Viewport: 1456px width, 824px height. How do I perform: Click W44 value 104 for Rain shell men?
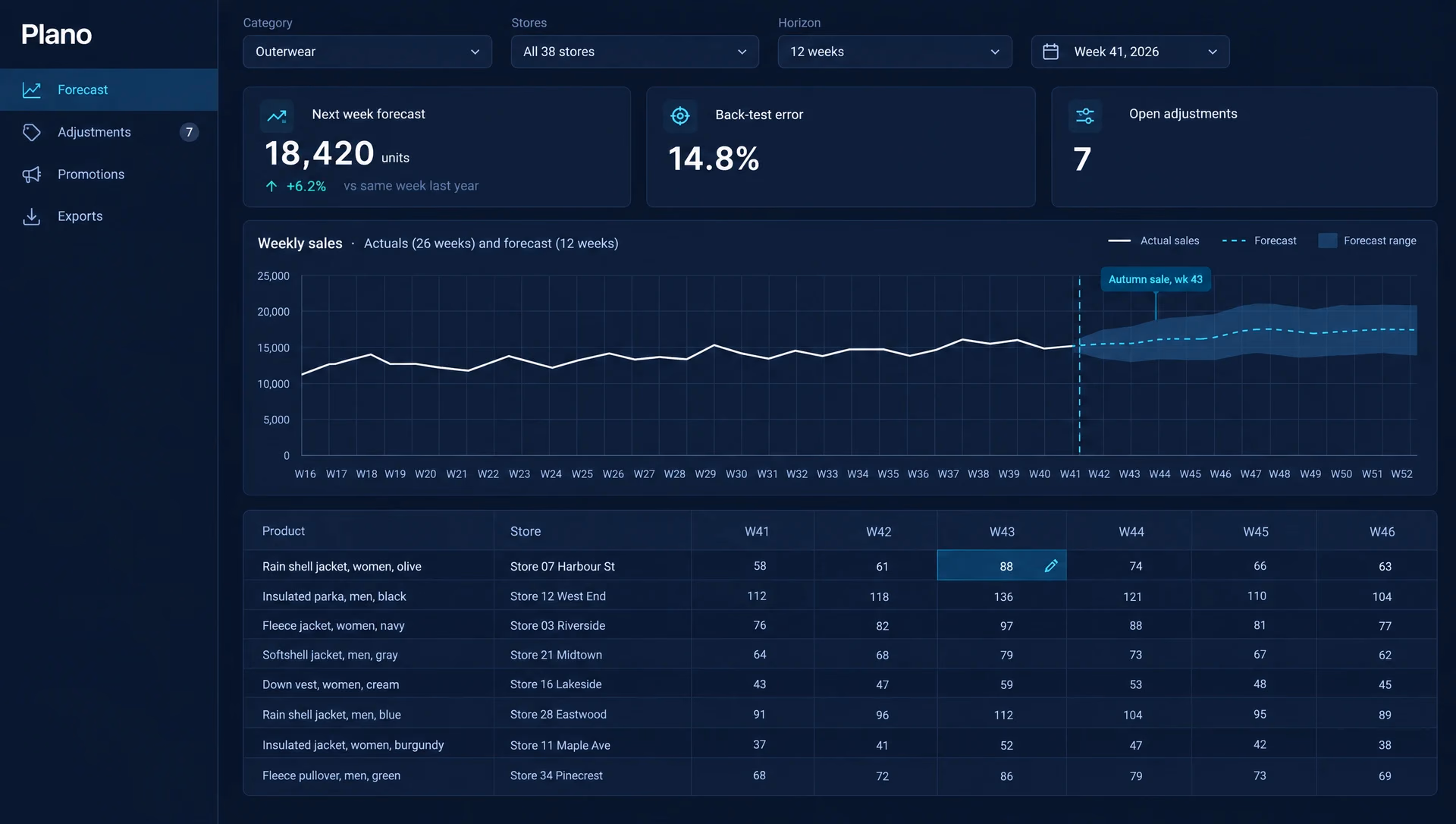coord(1132,715)
